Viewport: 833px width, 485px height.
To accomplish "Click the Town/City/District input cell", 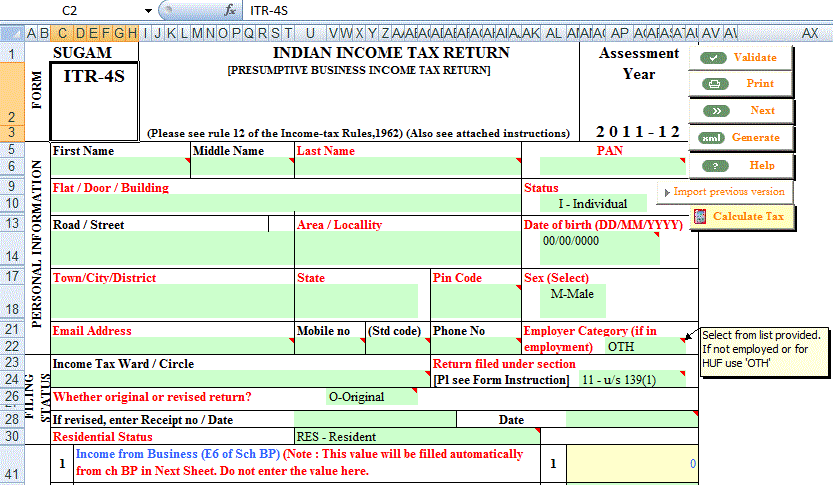I will coord(172,301).
